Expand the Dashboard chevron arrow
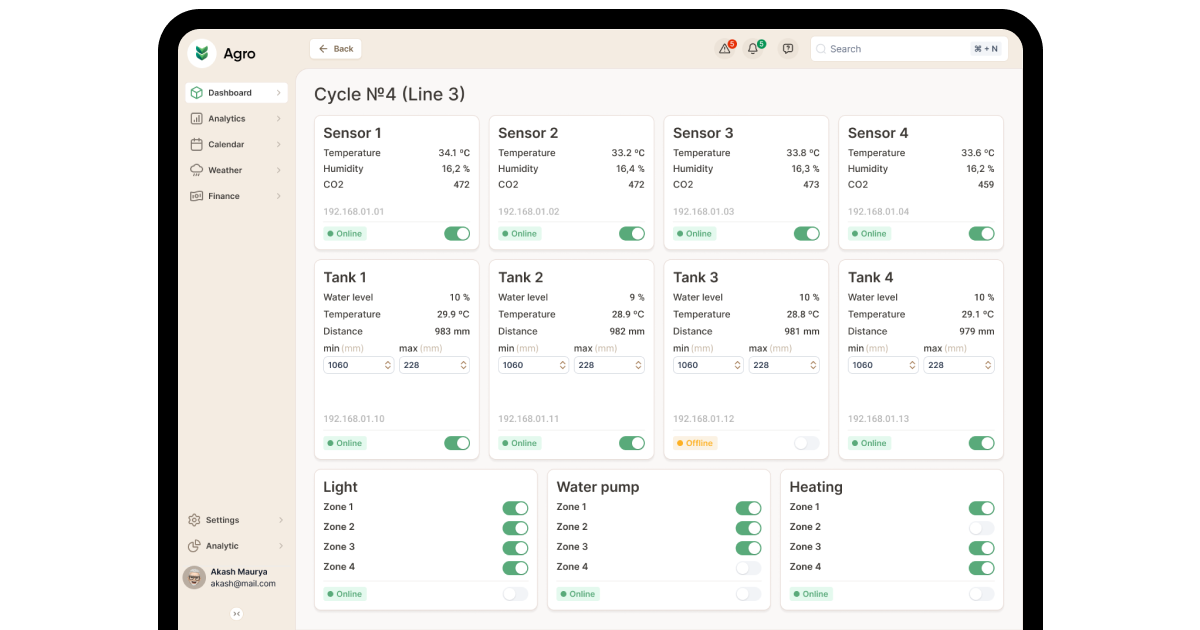The height and width of the screenshot is (630, 1200). (278, 92)
